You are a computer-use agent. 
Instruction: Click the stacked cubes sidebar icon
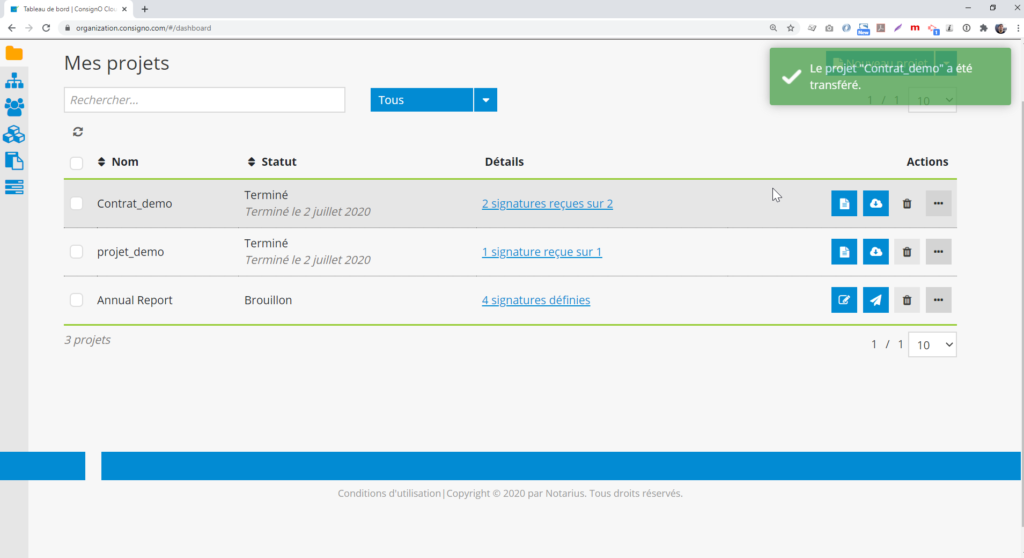tap(14, 134)
